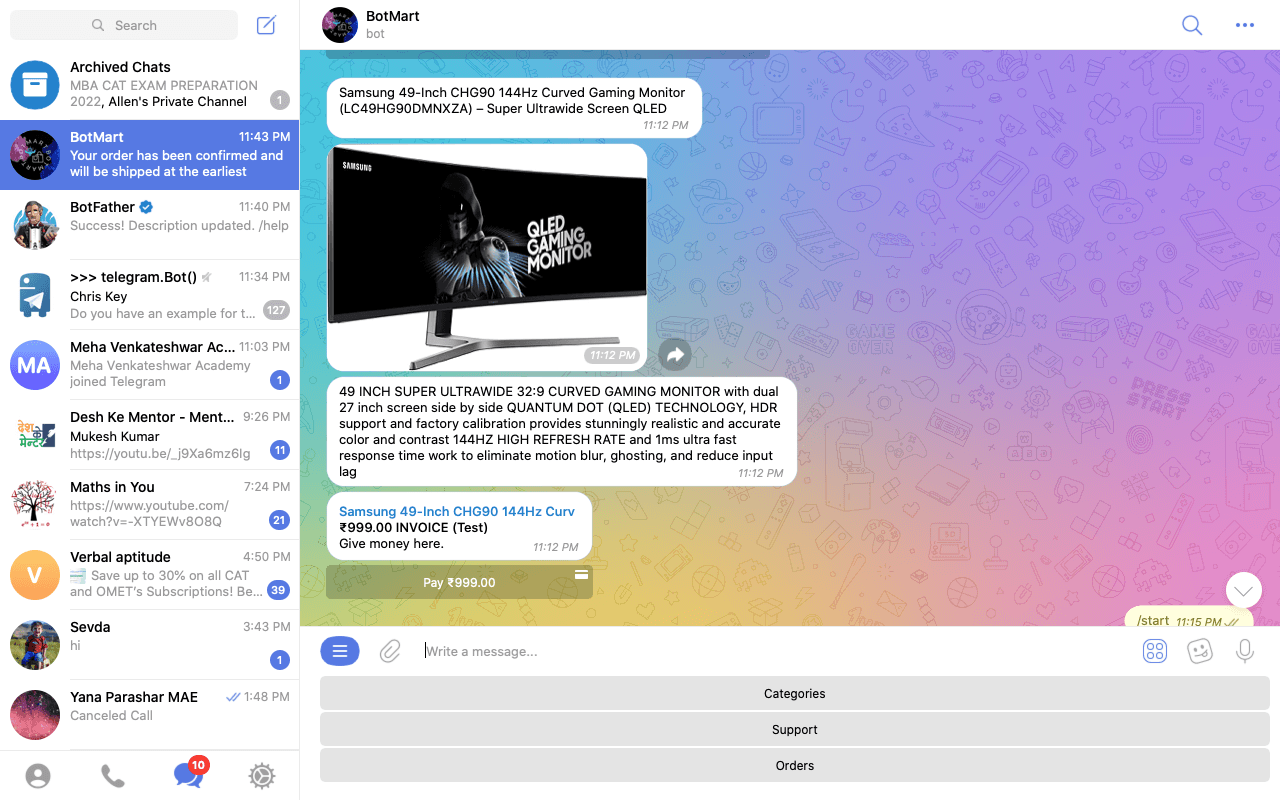Viewport: 1280px width, 800px height.
Task: Click the attach file paperclip icon
Action: 390,651
